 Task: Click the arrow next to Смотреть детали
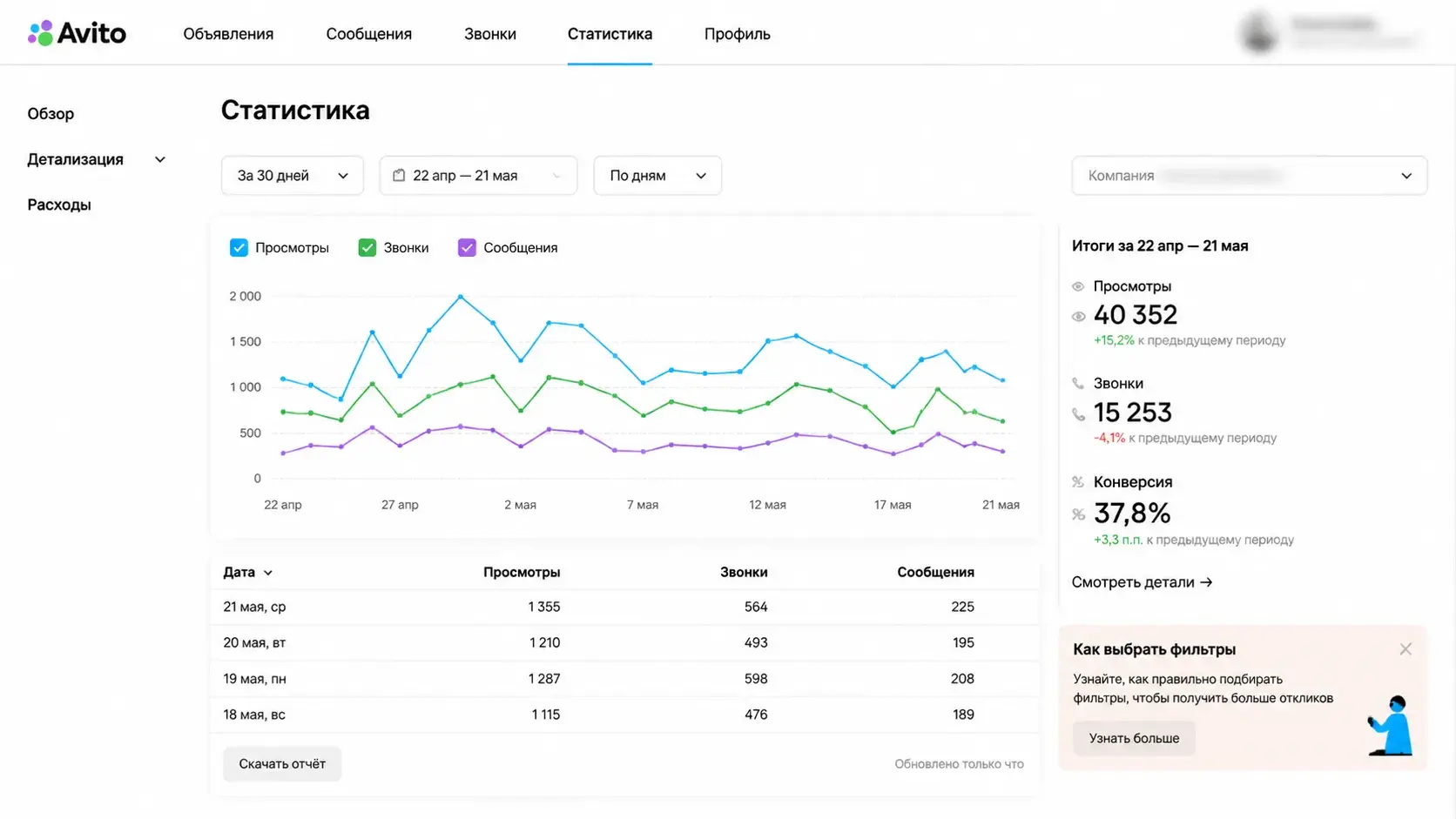[x=1206, y=582]
